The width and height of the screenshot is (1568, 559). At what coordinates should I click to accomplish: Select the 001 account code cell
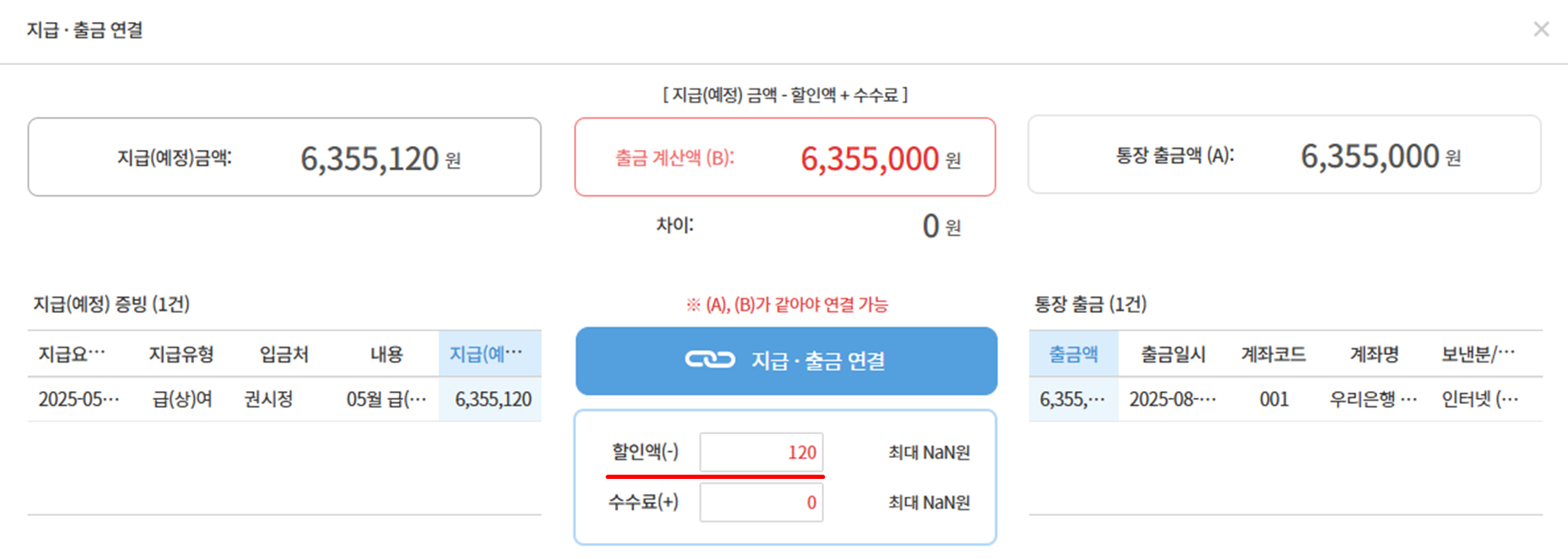(1274, 399)
